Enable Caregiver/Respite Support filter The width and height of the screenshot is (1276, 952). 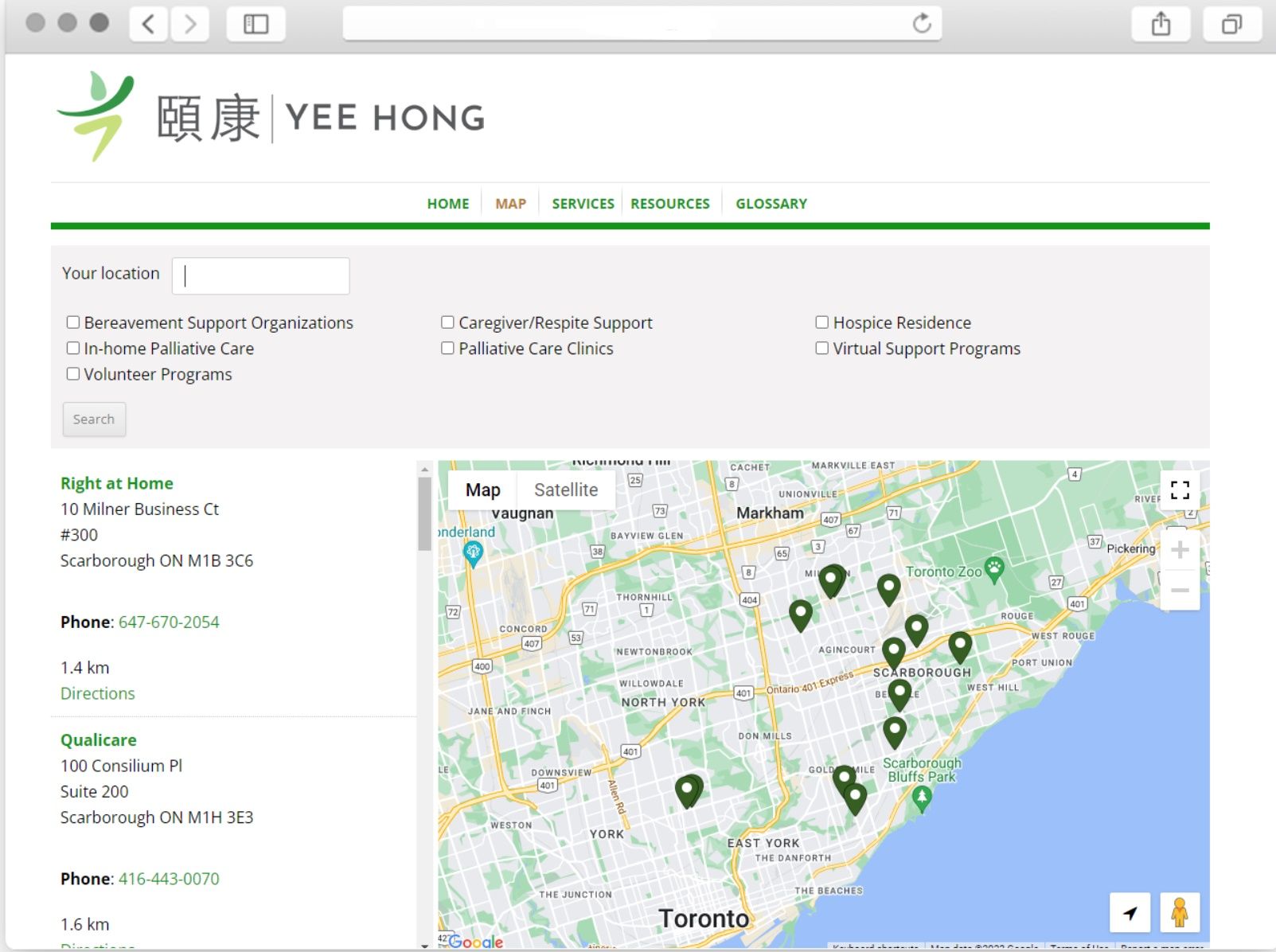pyautogui.click(x=447, y=322)
